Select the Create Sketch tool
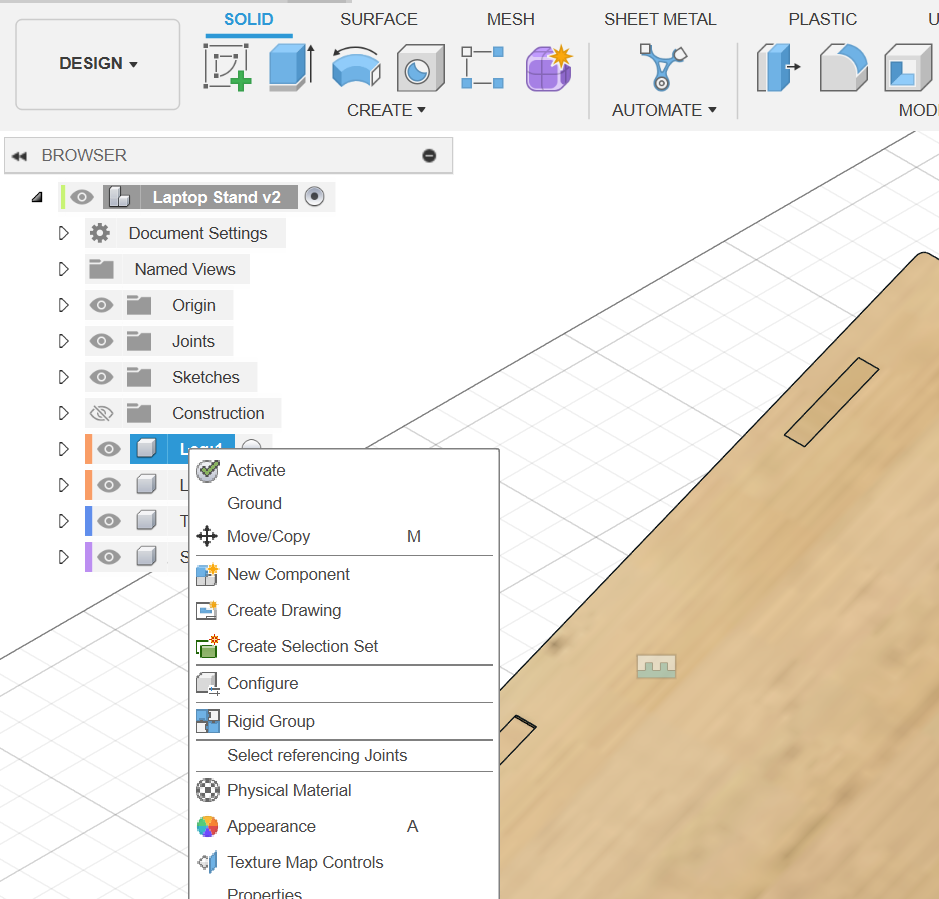 tap(228, 67)
